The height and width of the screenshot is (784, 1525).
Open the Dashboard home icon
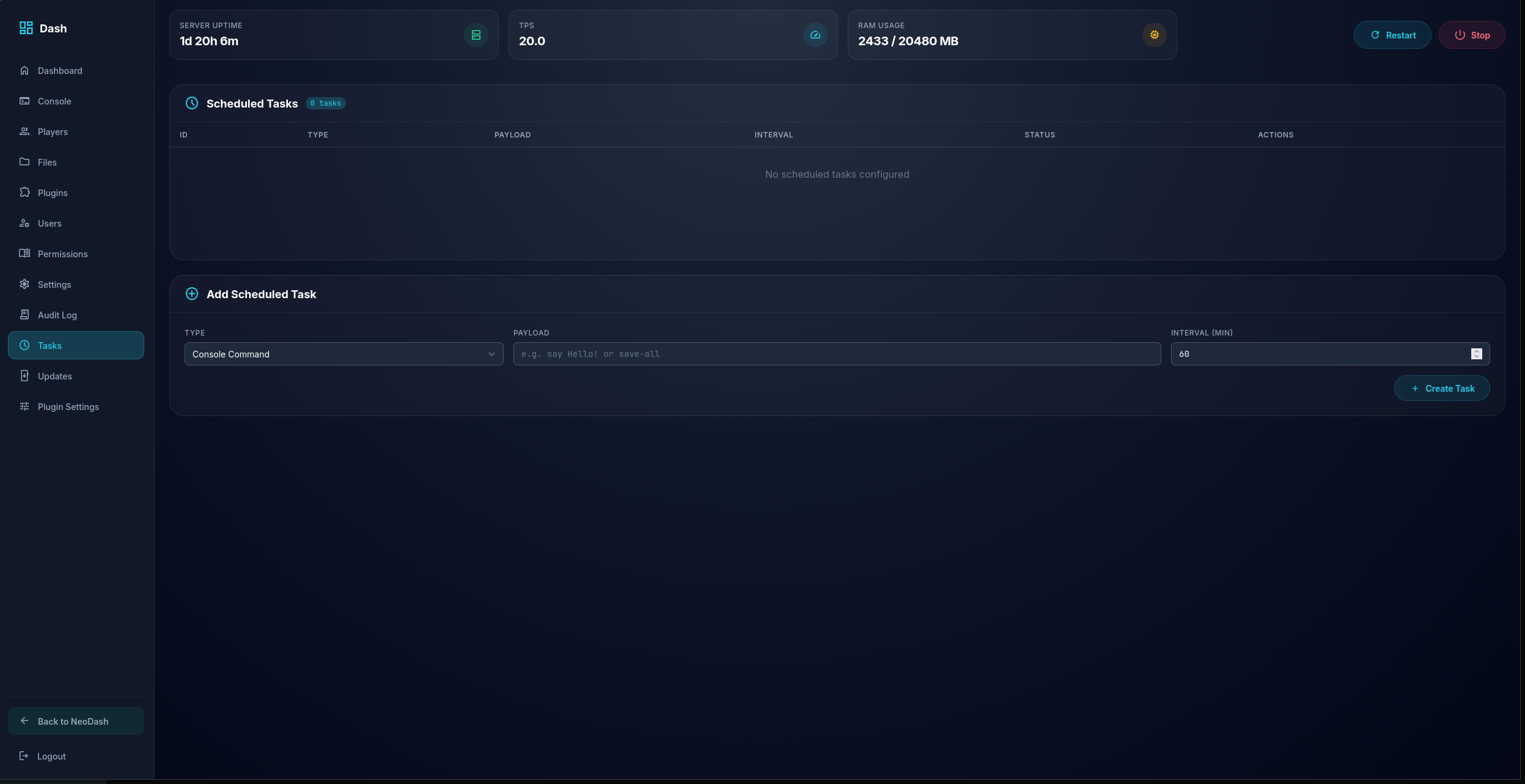24,70
